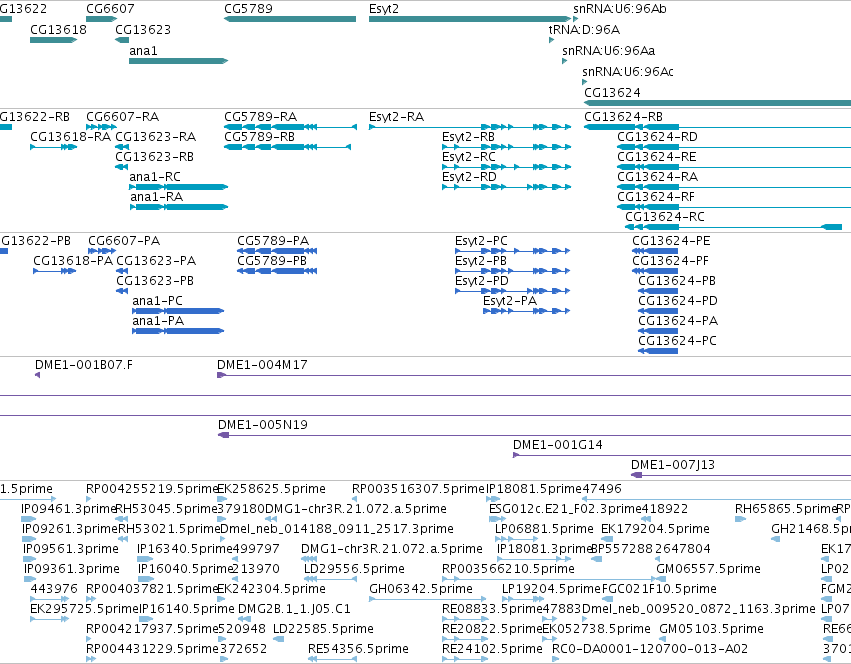
Task: Select protein ana1-PC
Action: (x=157, y=301)
